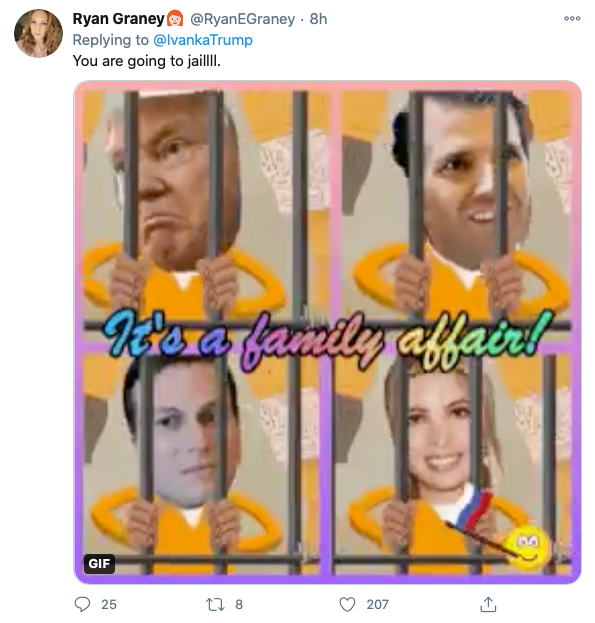Click the red-haired emoji beside name
The height and width of the screenshot is (623, 595).
175,19
